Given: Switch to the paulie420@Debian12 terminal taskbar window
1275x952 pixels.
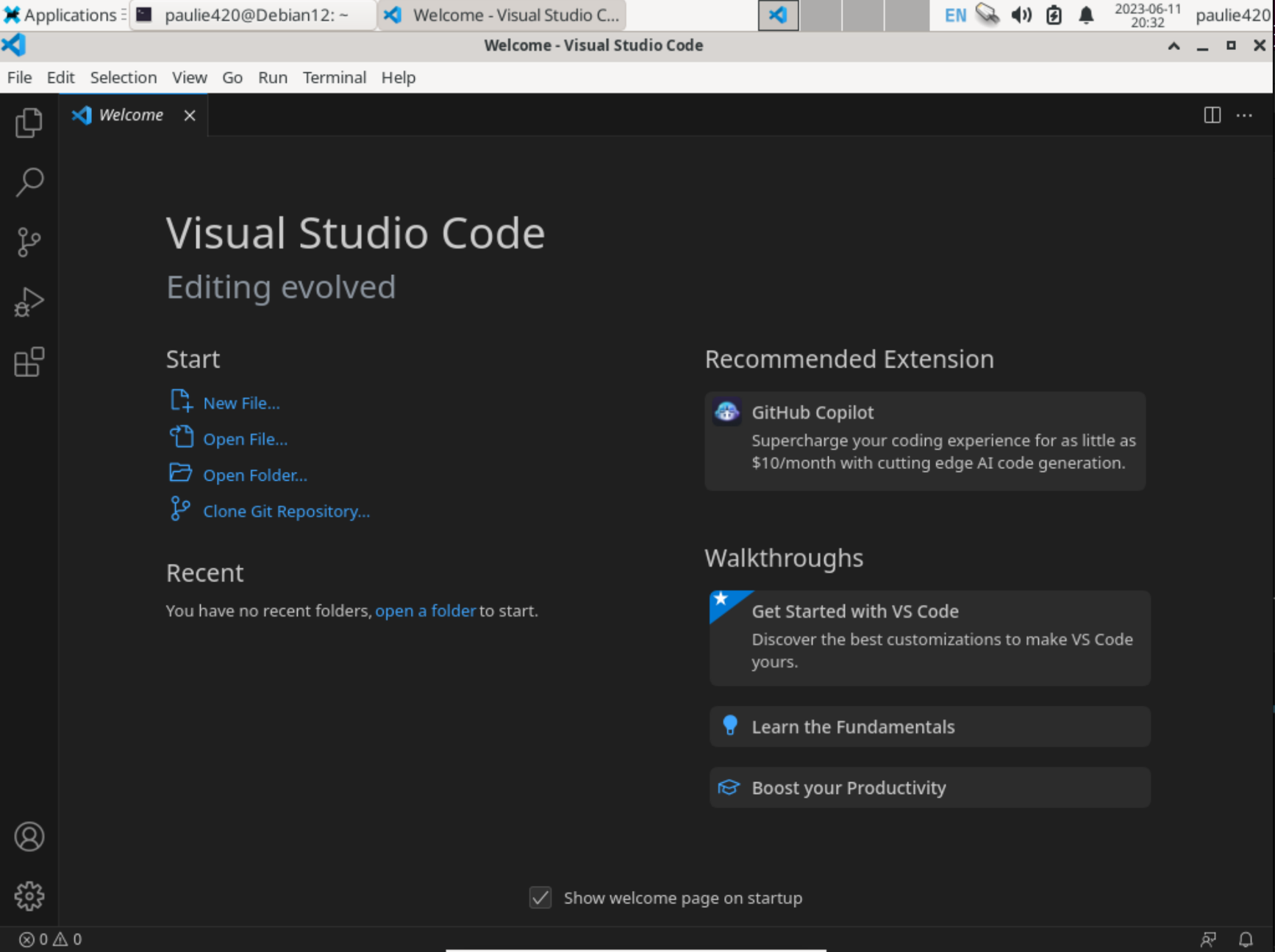Looking at the screenshot, I should click(x=253, y=15).
